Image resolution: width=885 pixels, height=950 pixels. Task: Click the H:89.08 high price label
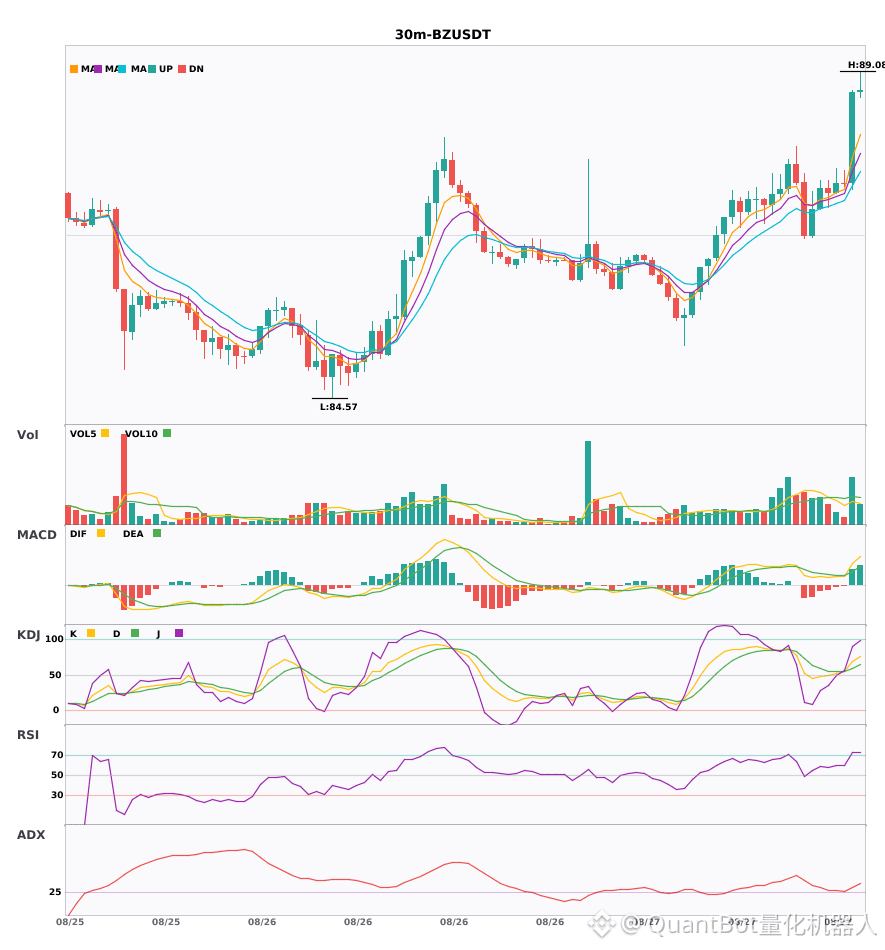pyautogui.click(x=866, y=65)
